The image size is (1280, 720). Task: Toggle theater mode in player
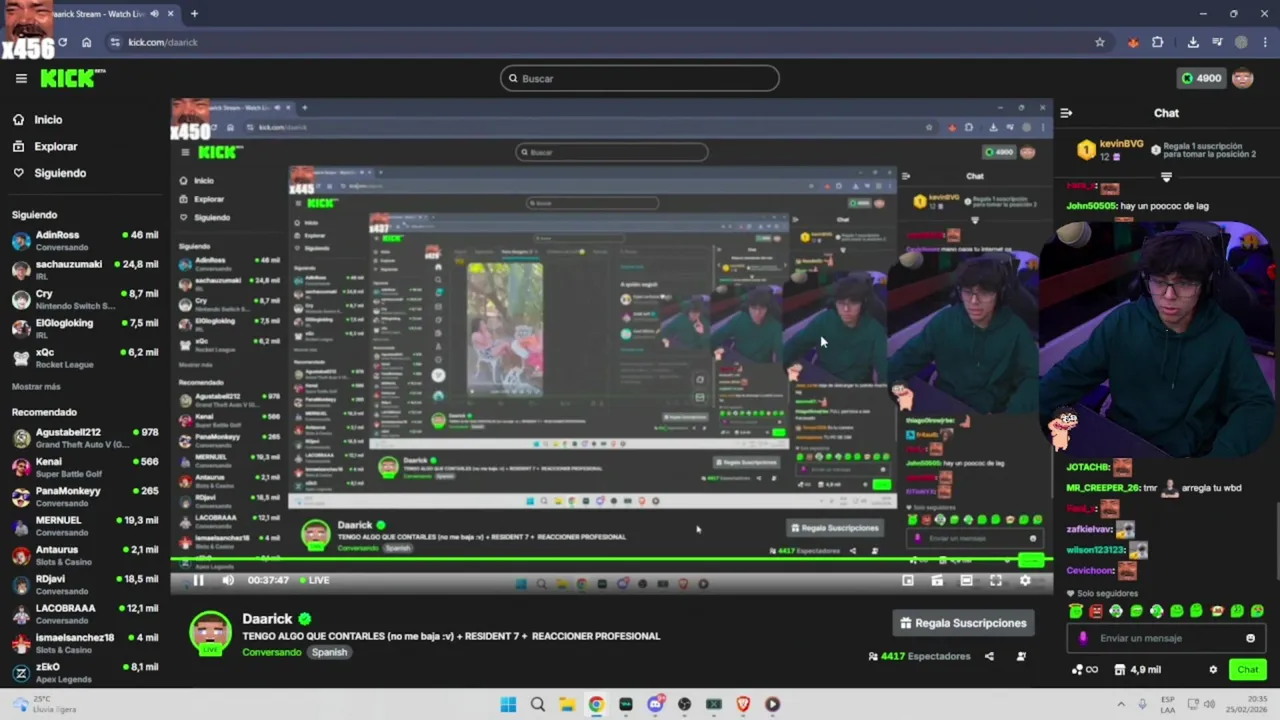point(966,580)
